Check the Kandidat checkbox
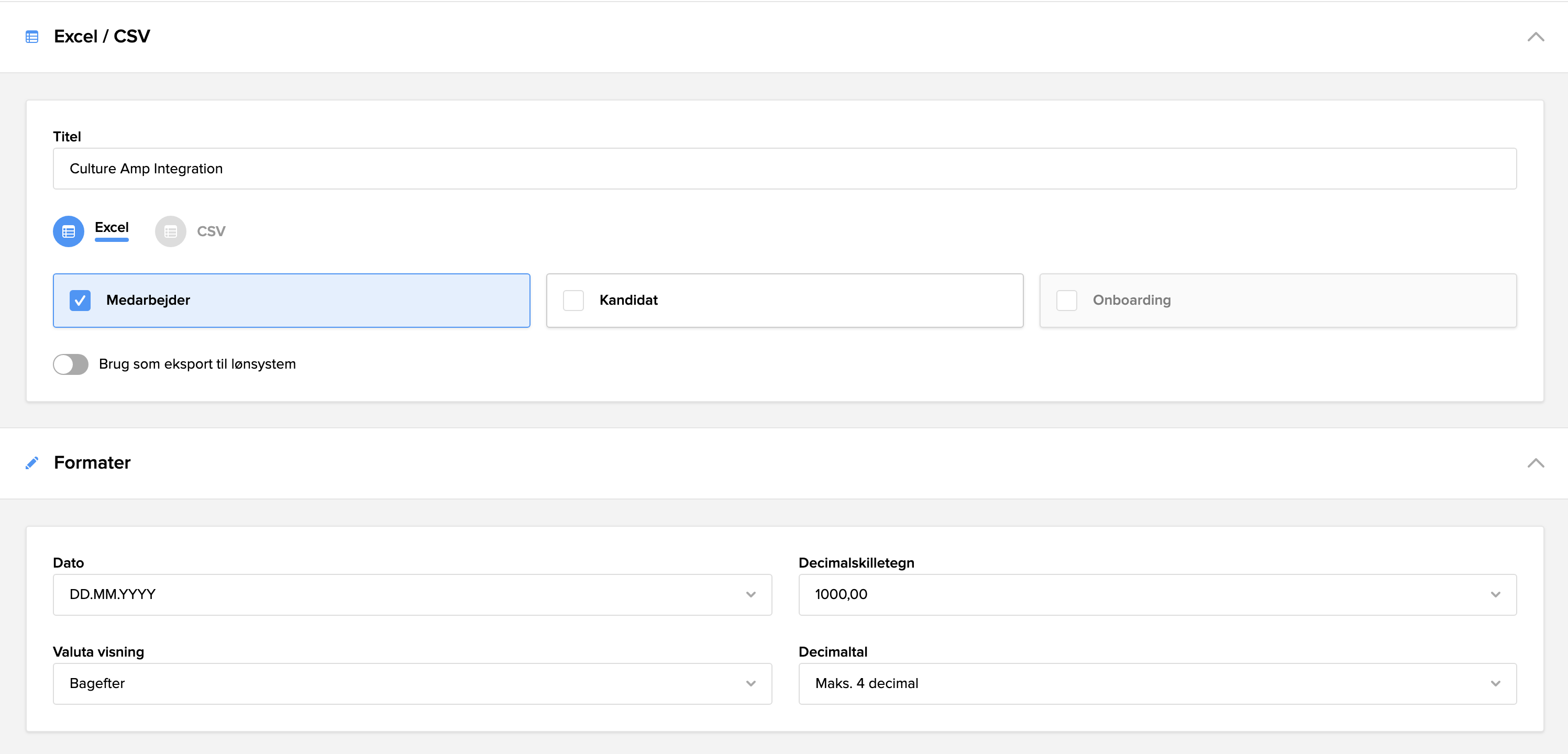The width and height of the screenshot is (1568, 754). (573, 301)
